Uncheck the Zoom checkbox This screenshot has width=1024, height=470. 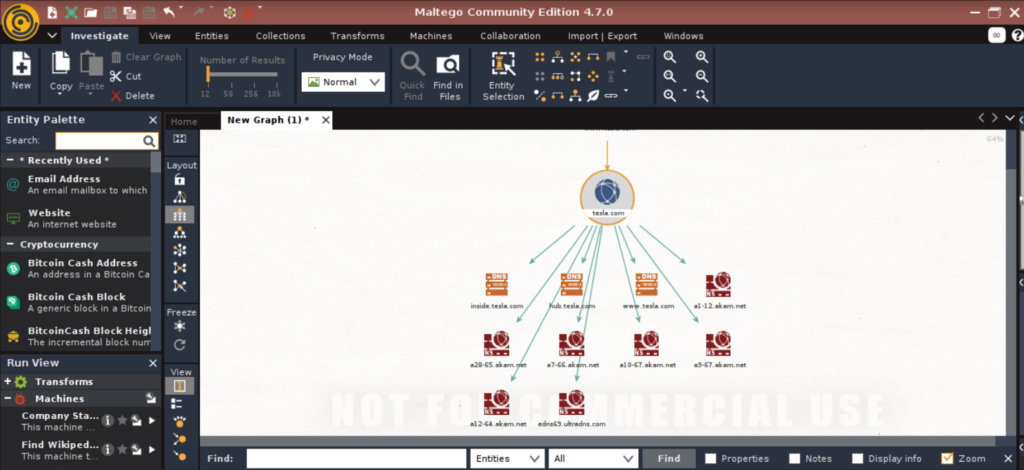pyautogui.click(x=947, y=459)
